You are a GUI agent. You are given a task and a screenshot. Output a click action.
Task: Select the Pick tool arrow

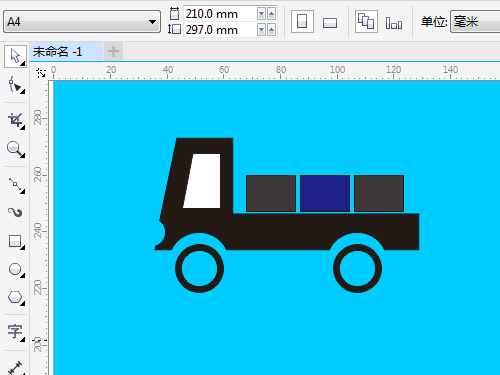(x=15, y=56)
